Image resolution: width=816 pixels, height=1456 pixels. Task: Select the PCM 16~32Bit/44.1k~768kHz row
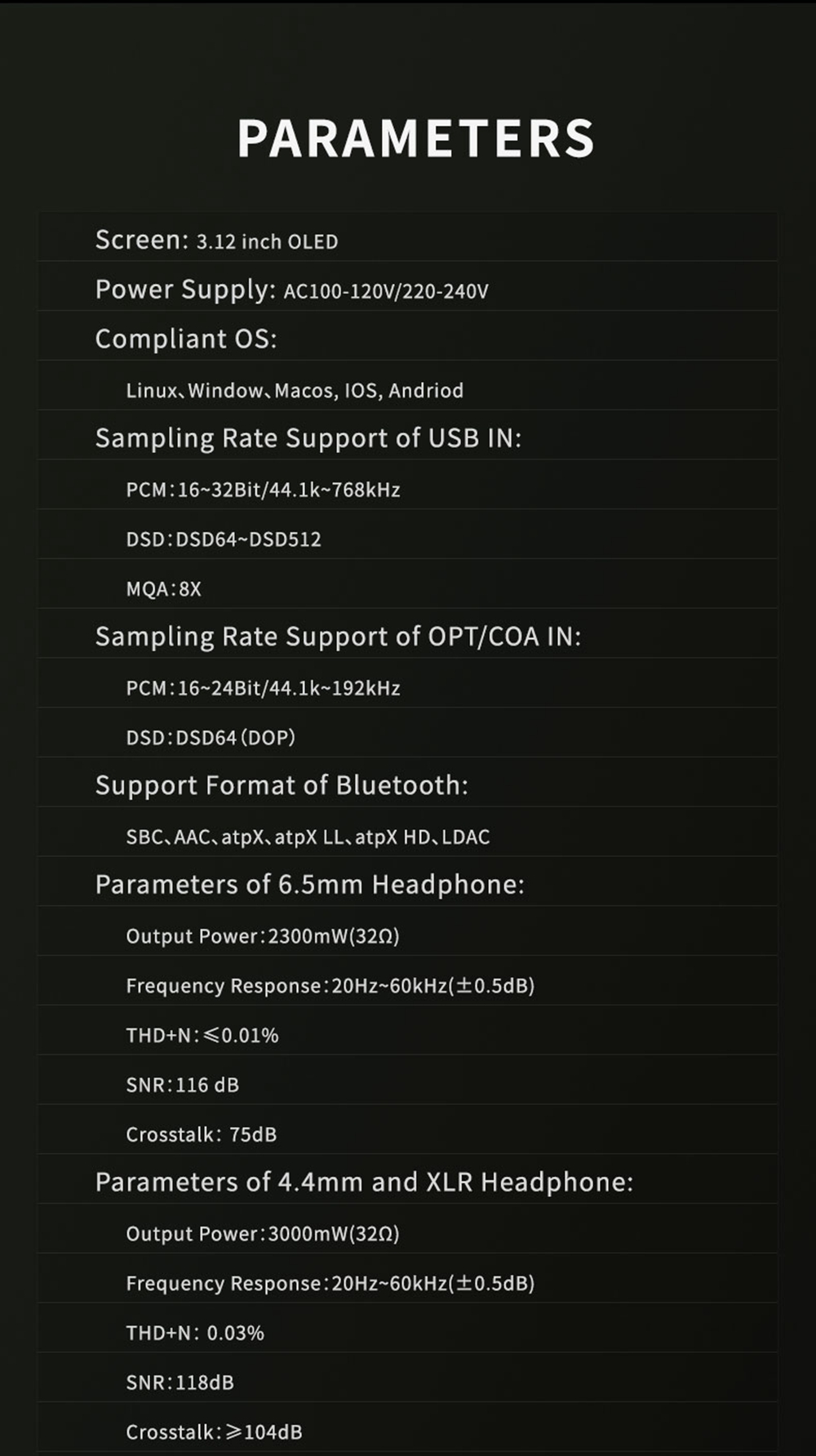[263, 490]
